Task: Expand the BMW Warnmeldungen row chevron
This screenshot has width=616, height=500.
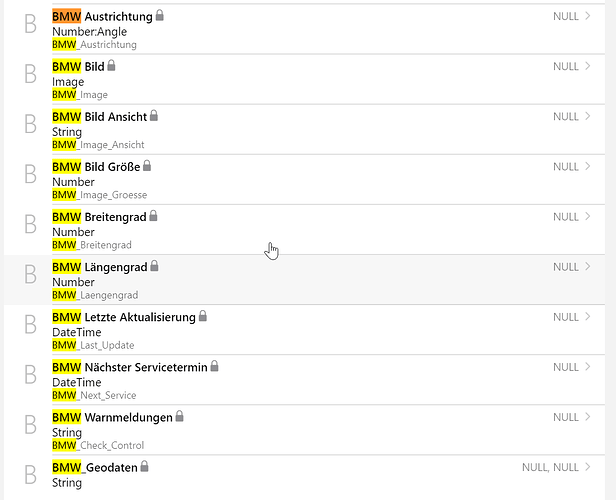Action: click(588, 417)
